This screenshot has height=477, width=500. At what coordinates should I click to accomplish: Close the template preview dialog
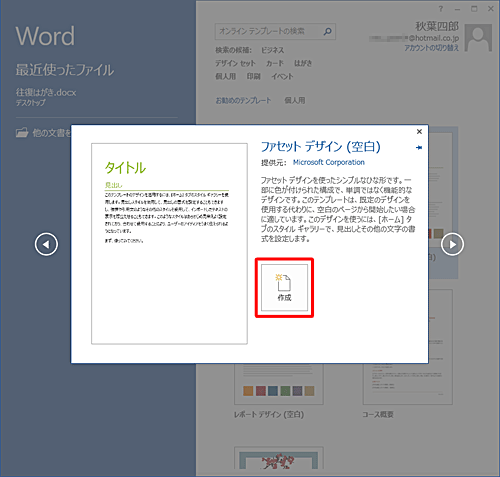click(x=419, y=132)
